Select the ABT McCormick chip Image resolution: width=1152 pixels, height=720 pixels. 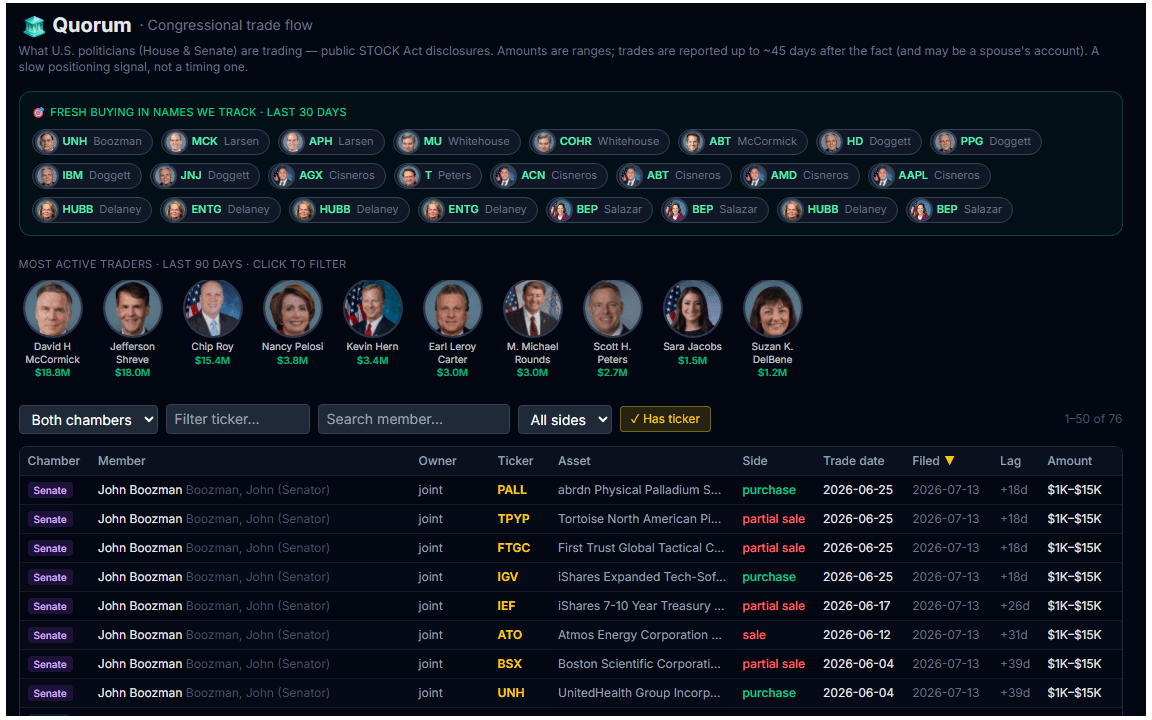click(x=743, y=141)
